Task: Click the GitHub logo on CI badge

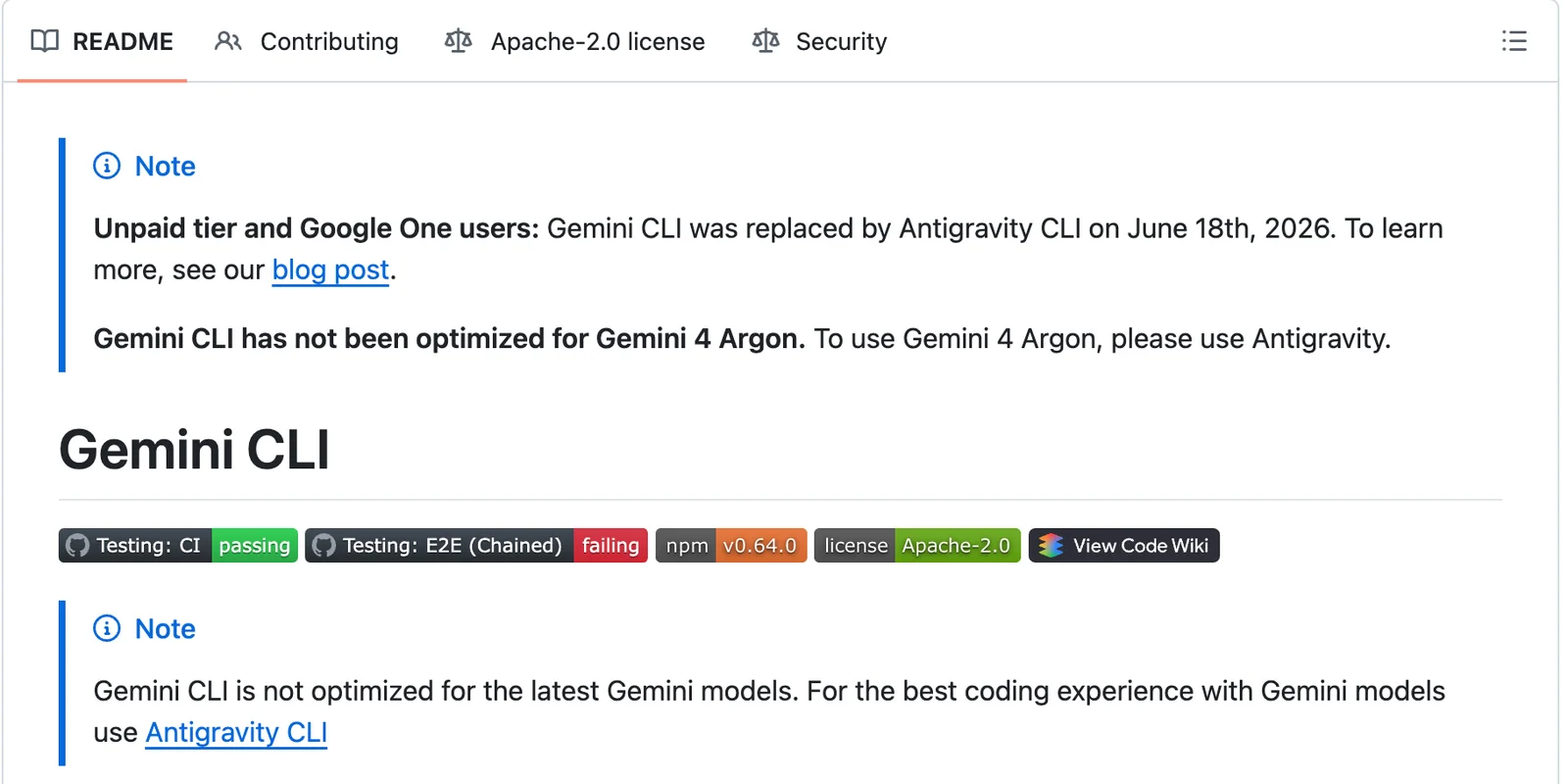Action: [x=77, y=546]
